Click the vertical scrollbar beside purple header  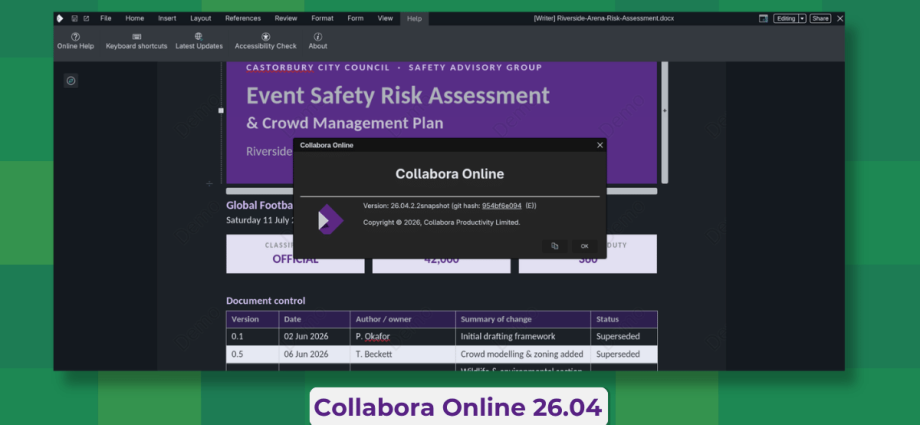[x=665, y=122]
